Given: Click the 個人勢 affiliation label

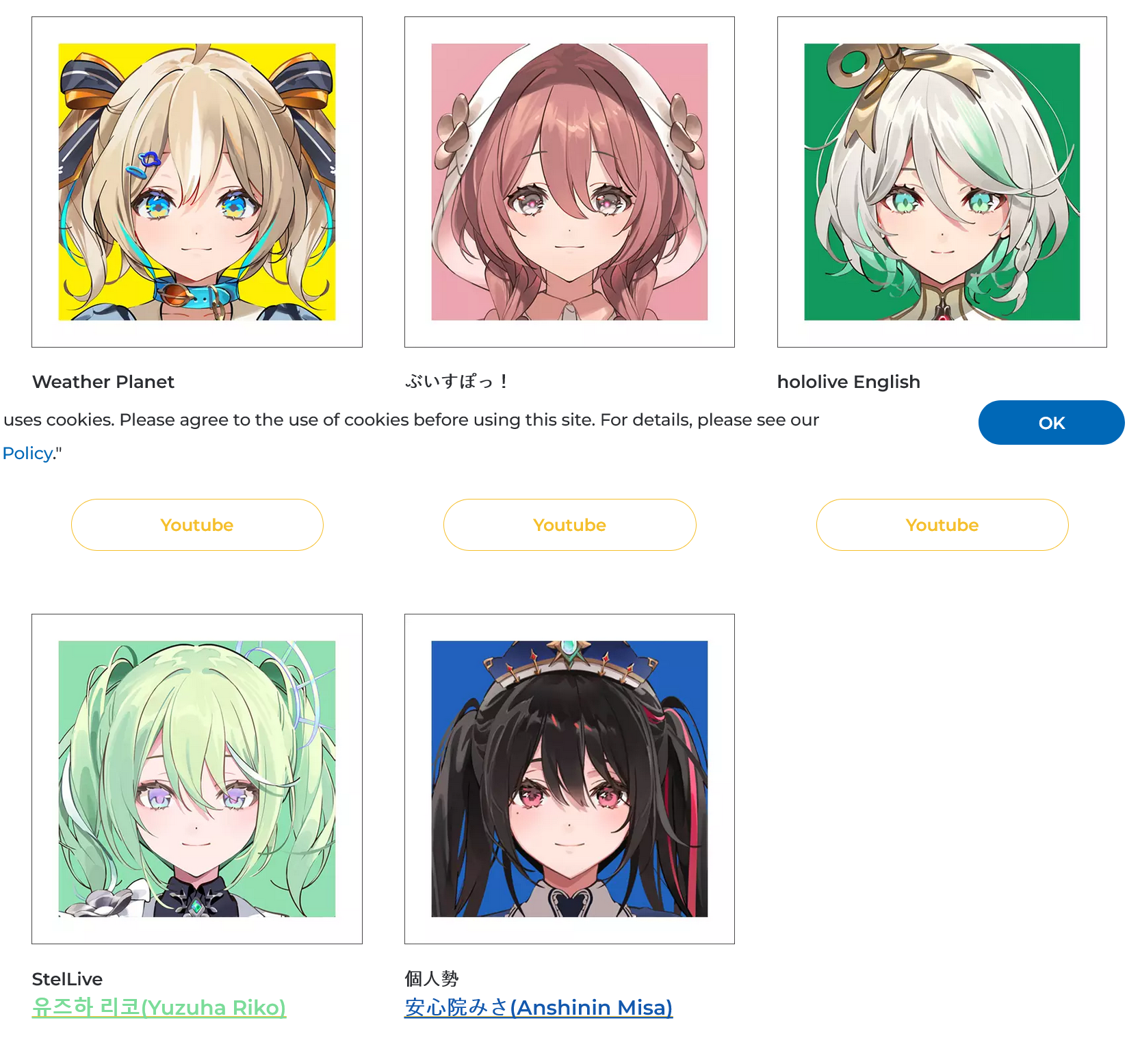Looking at the screenshot, I should (432, 979).
